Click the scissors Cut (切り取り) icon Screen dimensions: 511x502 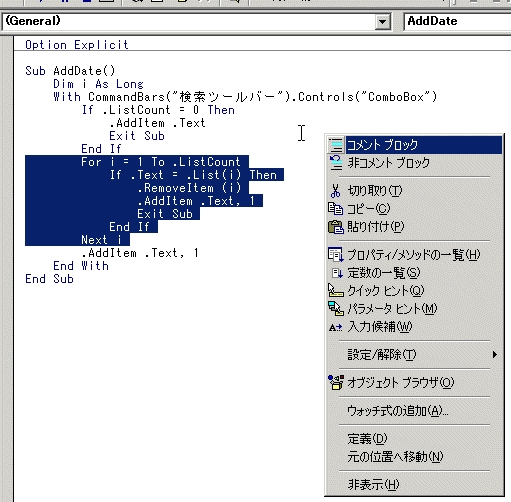pos(336,191)
